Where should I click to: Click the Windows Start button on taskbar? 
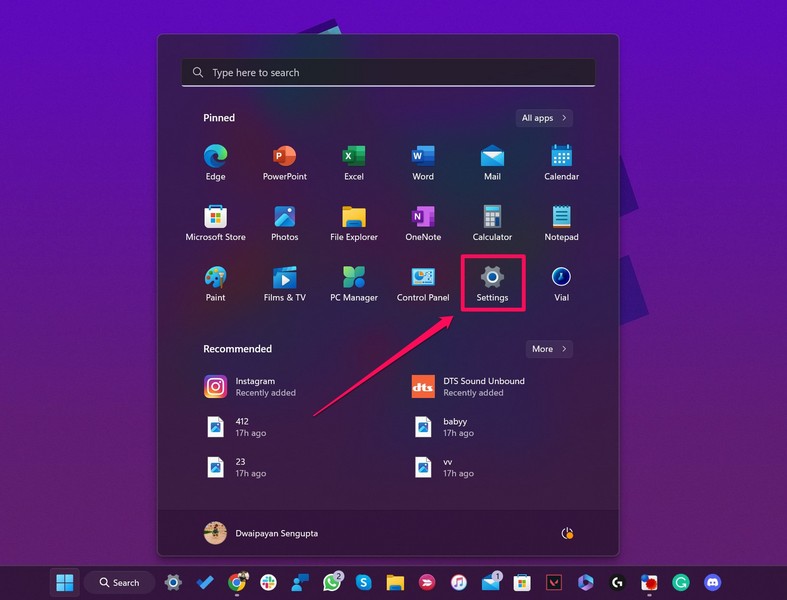(x=65, y=582)
